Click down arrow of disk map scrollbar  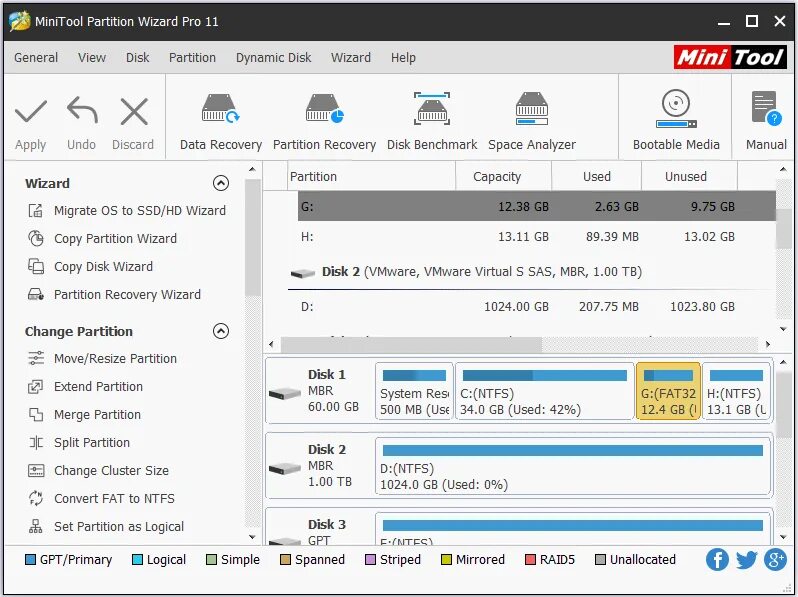(x=783, y=536)
